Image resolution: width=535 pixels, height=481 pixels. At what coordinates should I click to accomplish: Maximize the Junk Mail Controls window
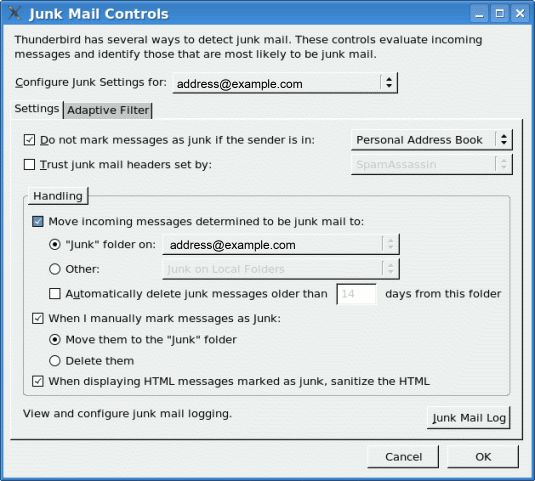point(500,14)
